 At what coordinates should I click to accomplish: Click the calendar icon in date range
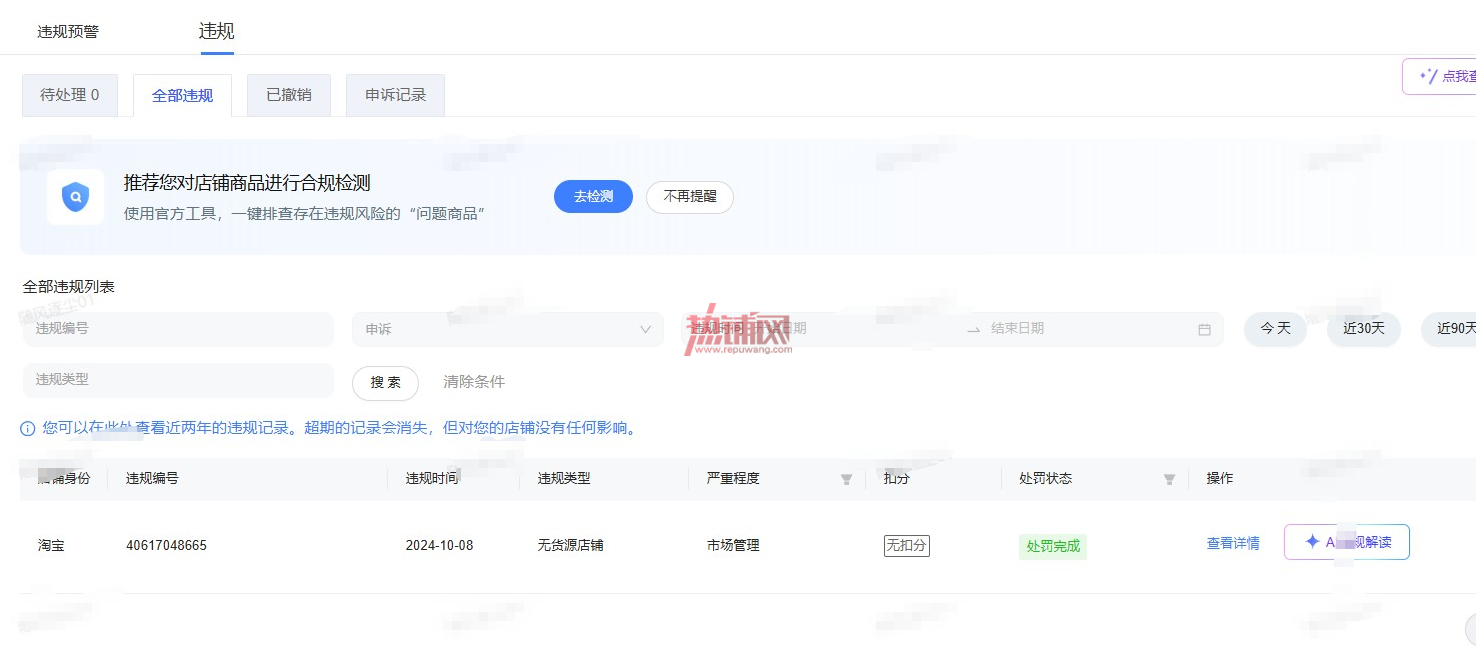tap(1204, 329)
